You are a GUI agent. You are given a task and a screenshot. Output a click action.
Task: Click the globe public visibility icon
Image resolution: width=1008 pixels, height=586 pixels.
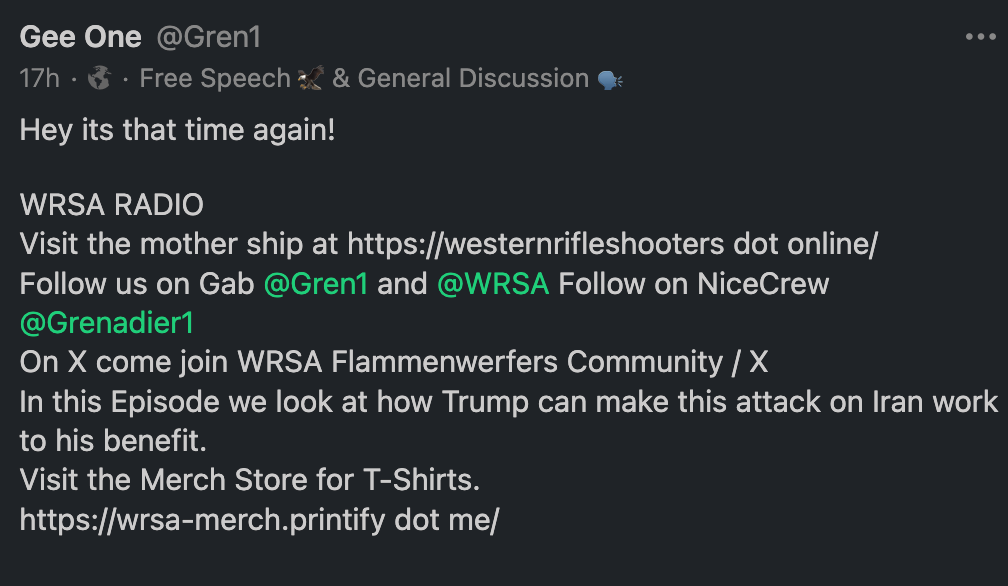pyautogui.click(x=99, y=78)
